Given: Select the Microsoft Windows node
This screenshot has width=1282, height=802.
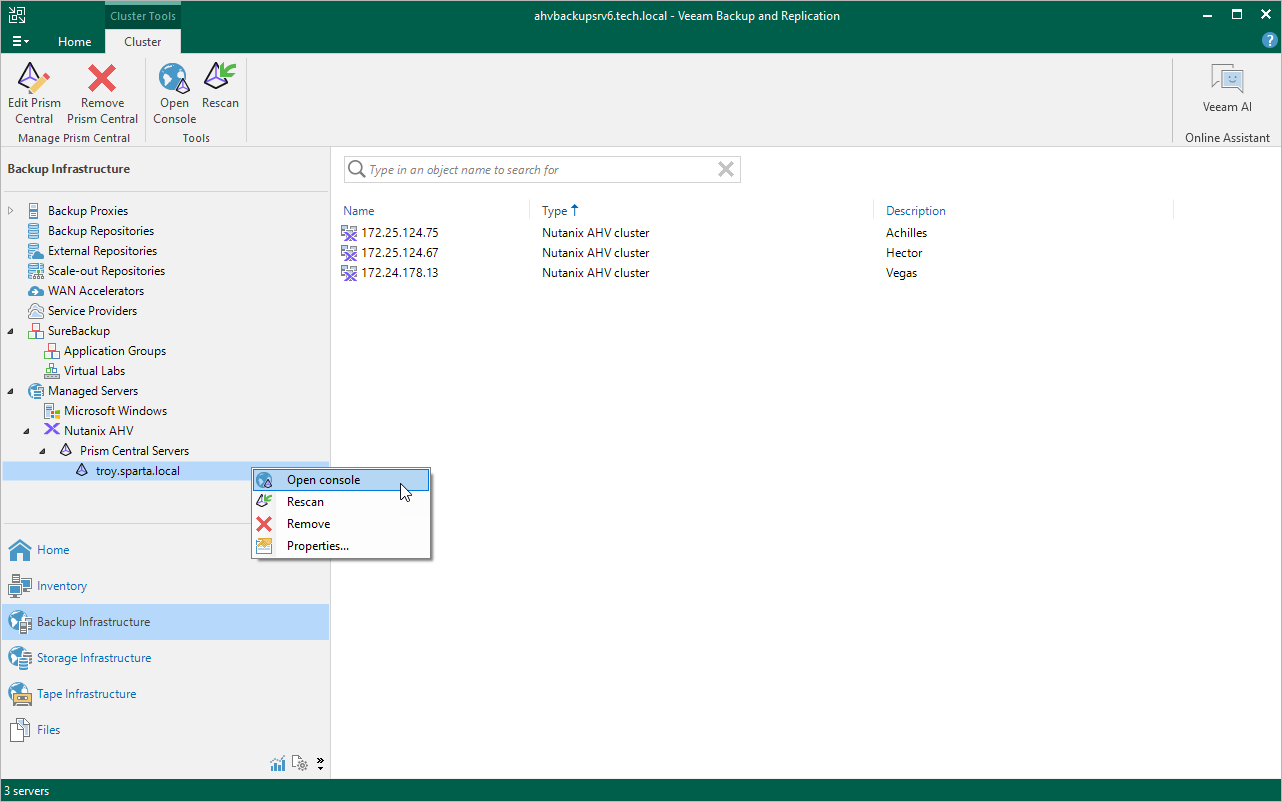Looking at the screenshot, I should coord(115,411).
